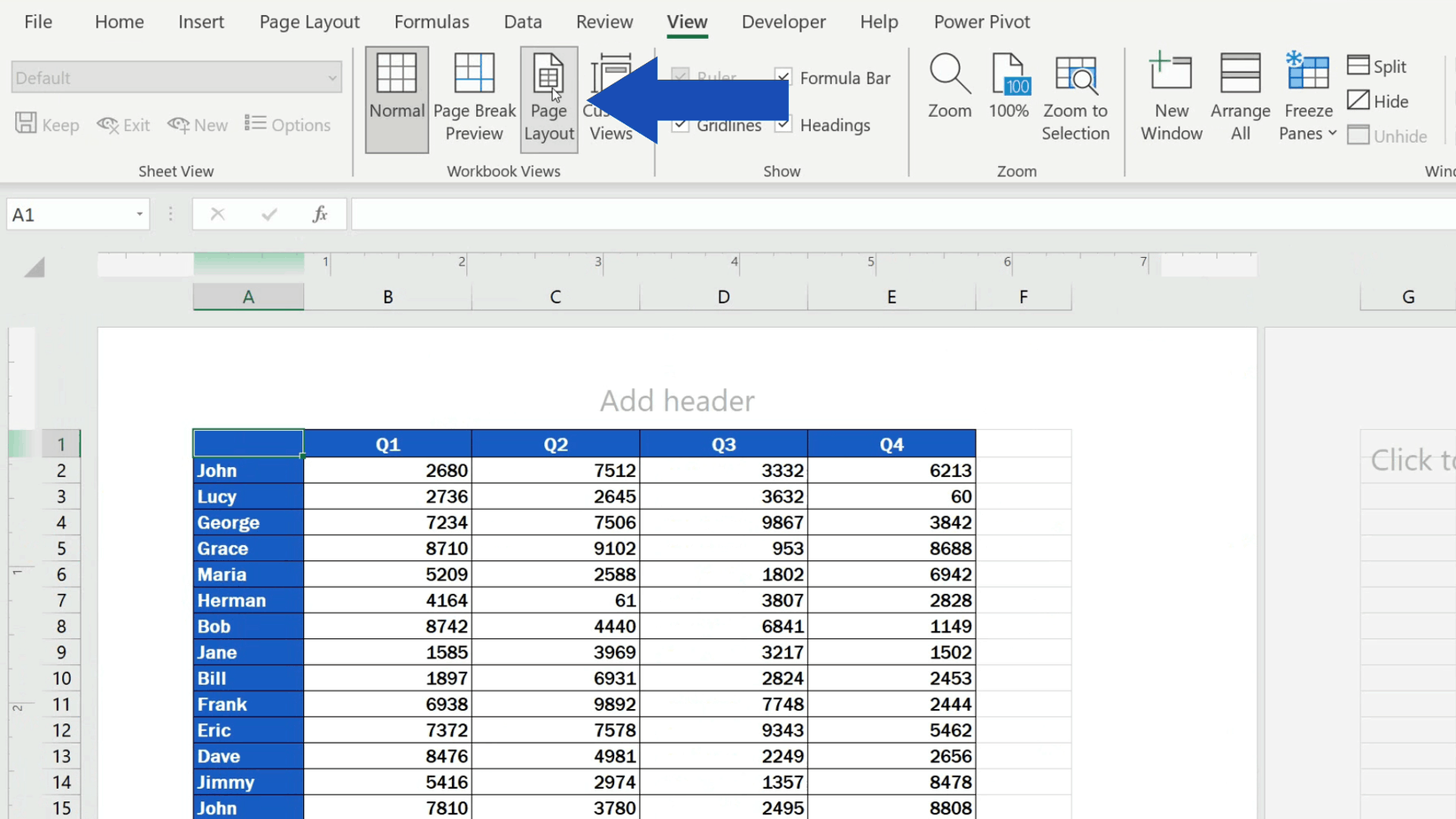Click Arrange All windows
Screen dimensions: 1456x819
1240,97
